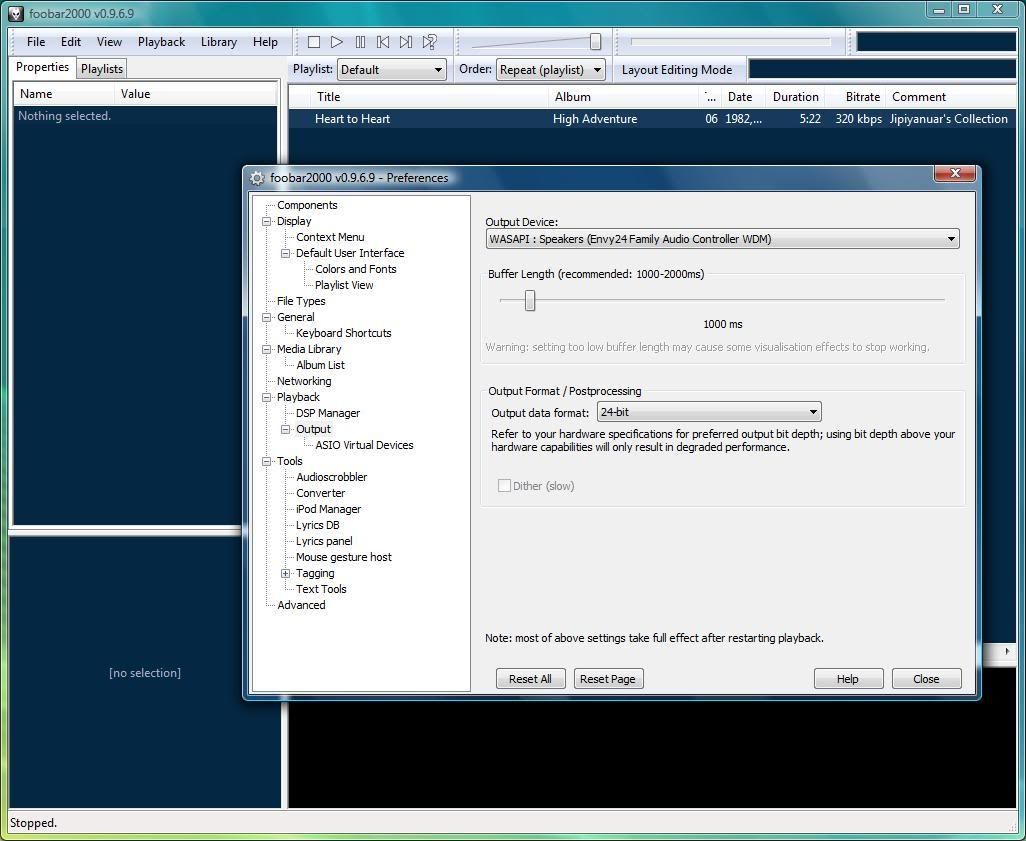
Task: Toggle the Dither (slow) checkbox
Action: (x=504, y=486)
